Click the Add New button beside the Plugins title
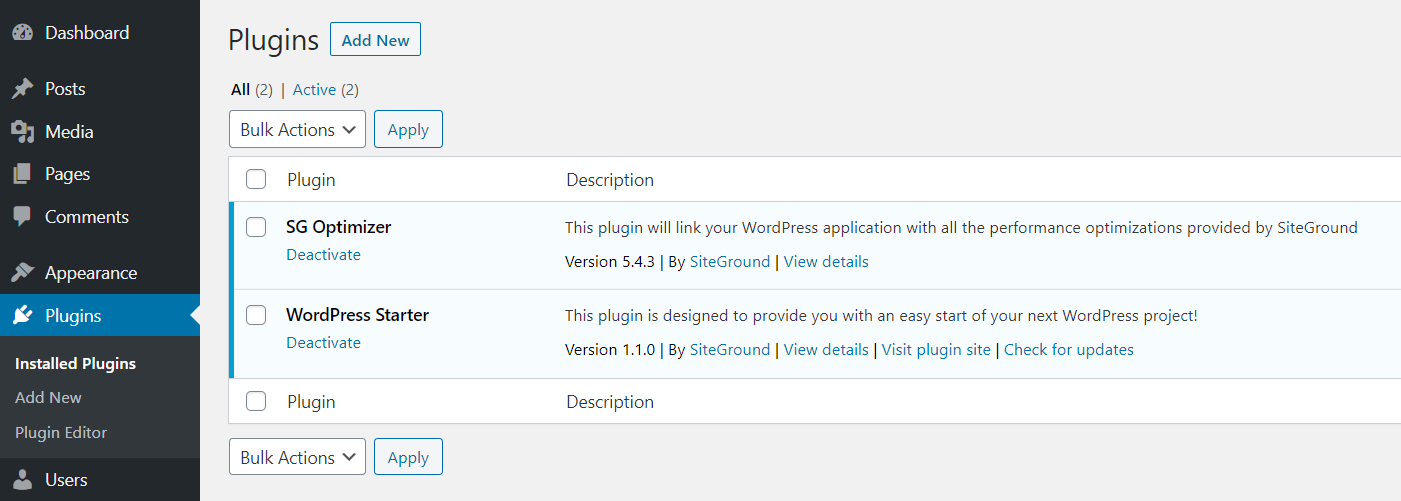The image size is (1401, 501). pyautogui.click(x=375, y=40)
